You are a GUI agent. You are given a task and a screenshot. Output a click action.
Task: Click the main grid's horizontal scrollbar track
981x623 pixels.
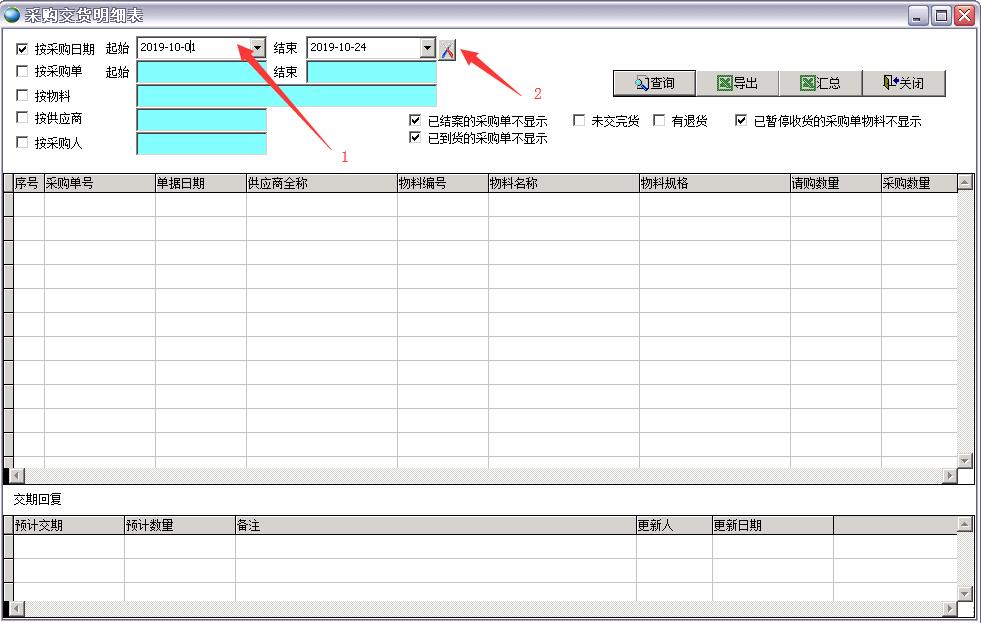coord(480,476)
